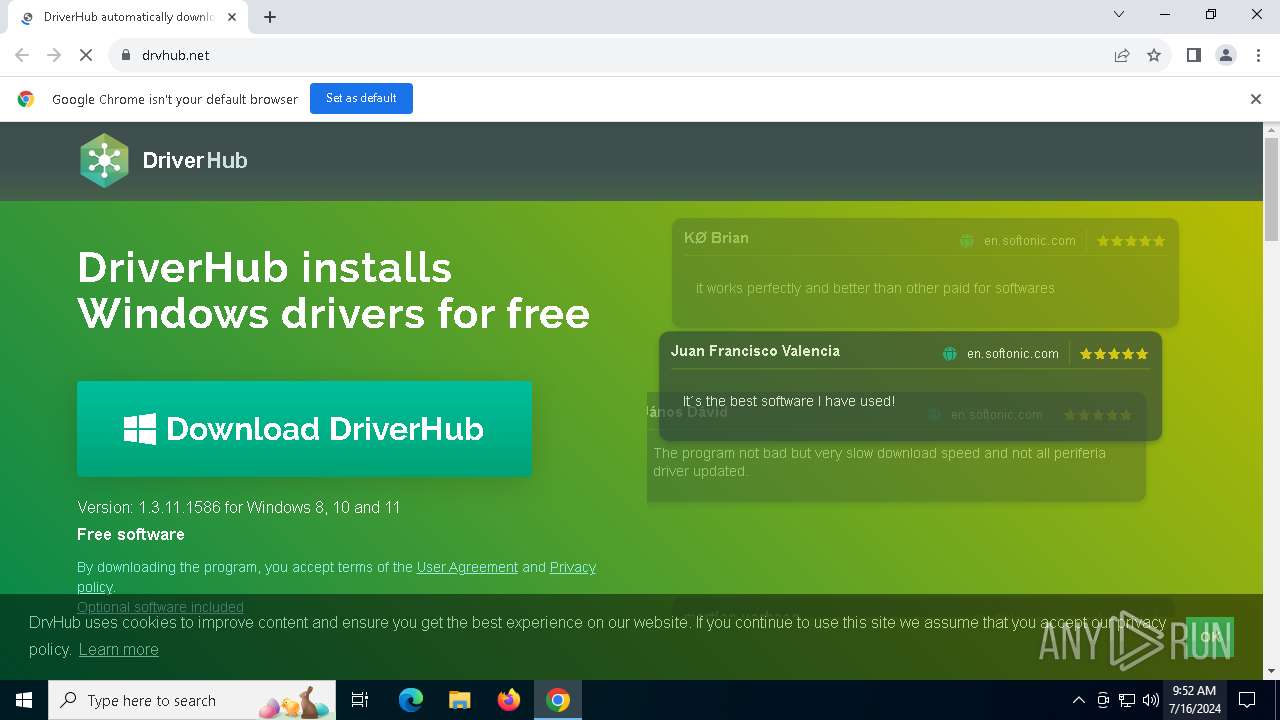Click scrollbar down arrow
The image size is (1280, 720).
pyautogui.click(x=1271, y=671)
